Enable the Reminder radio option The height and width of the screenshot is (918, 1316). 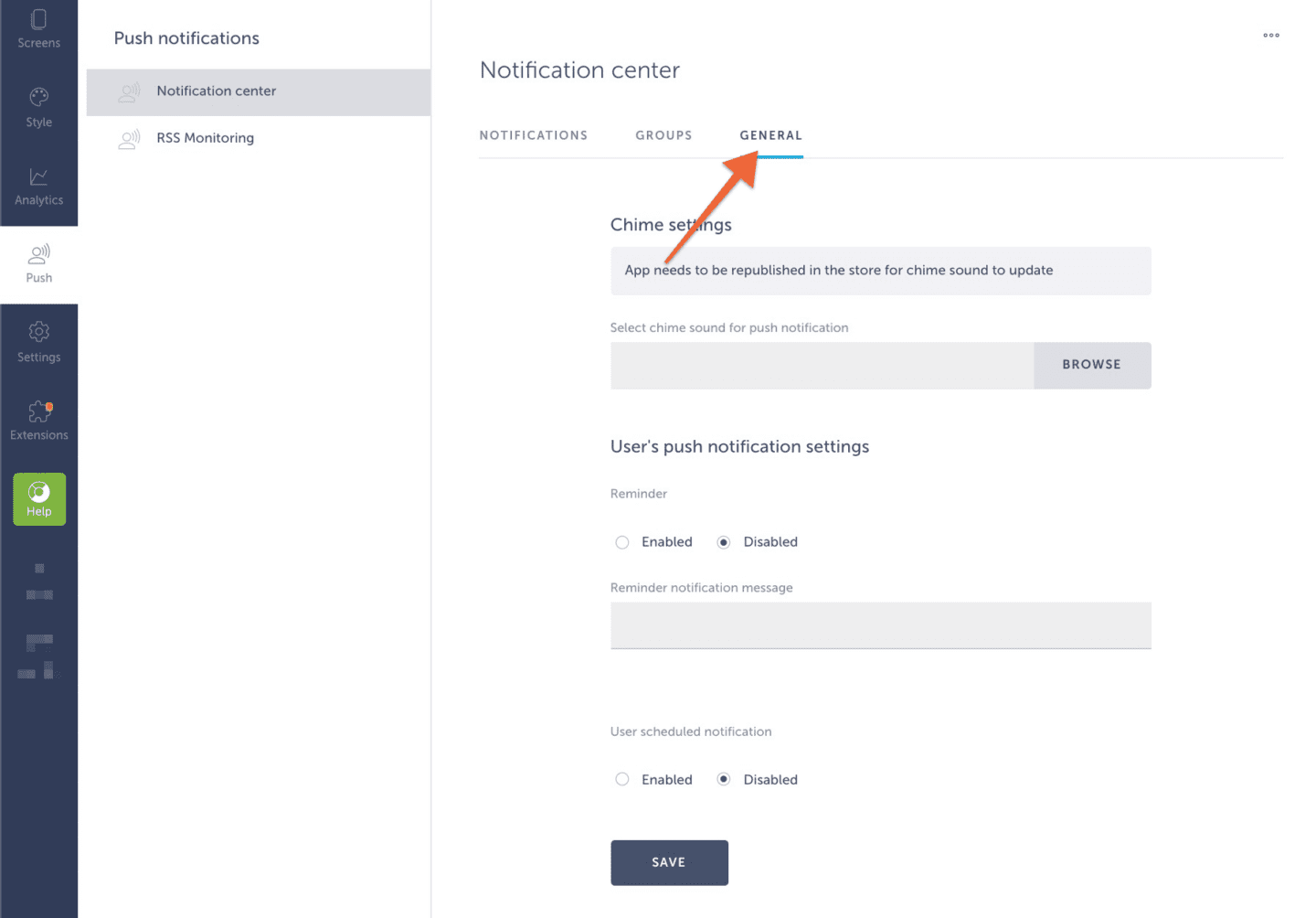point(622,542)
